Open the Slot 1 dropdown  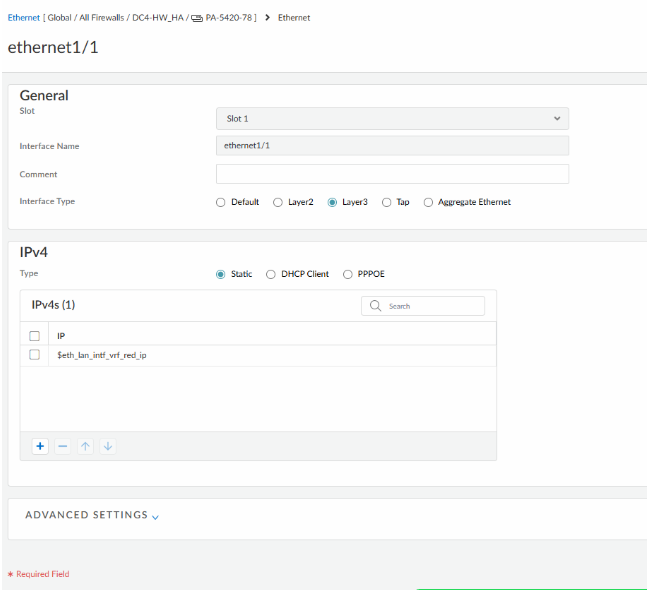click(x=392, y=119)
